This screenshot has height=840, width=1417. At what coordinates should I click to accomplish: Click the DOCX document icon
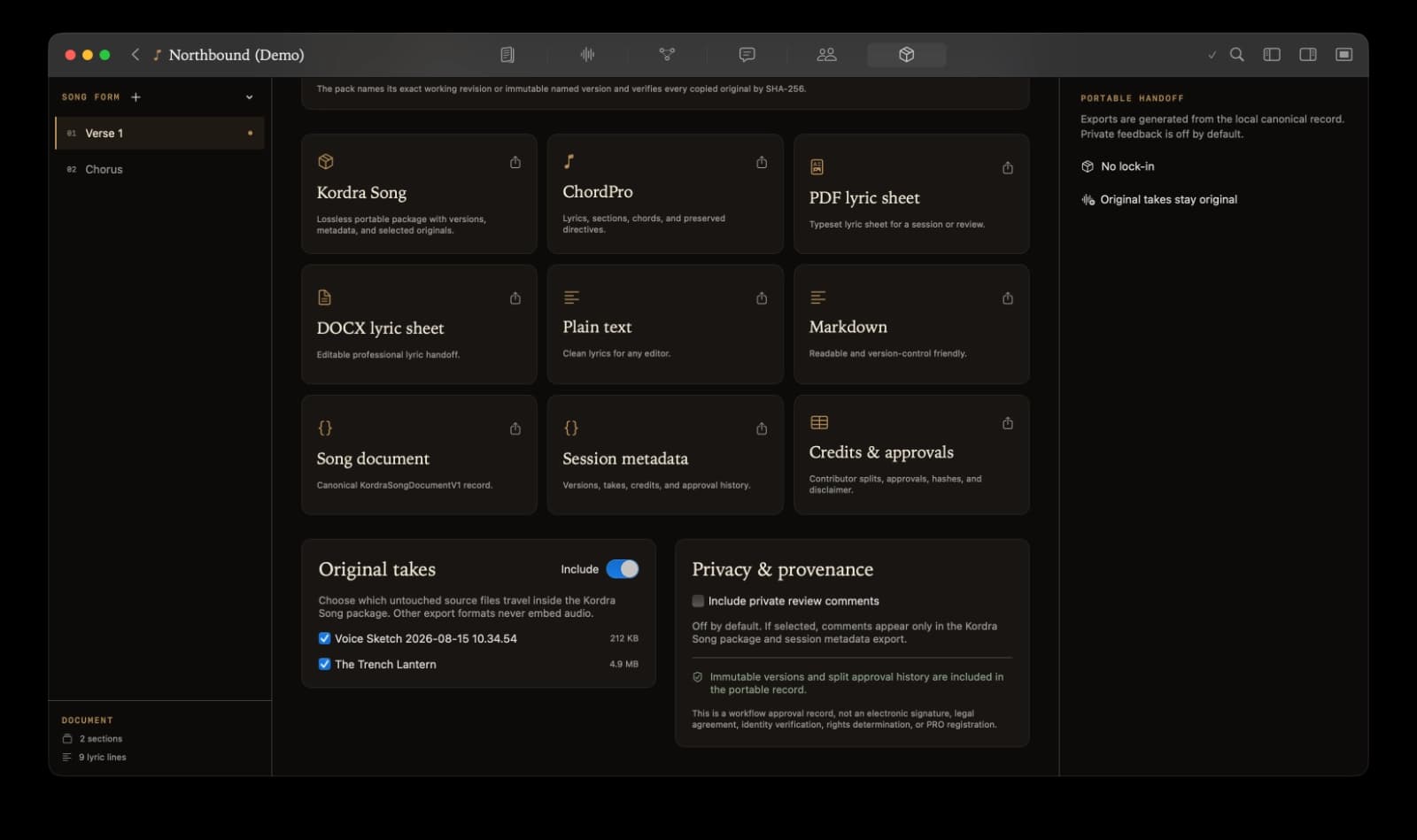click(324, 297)
